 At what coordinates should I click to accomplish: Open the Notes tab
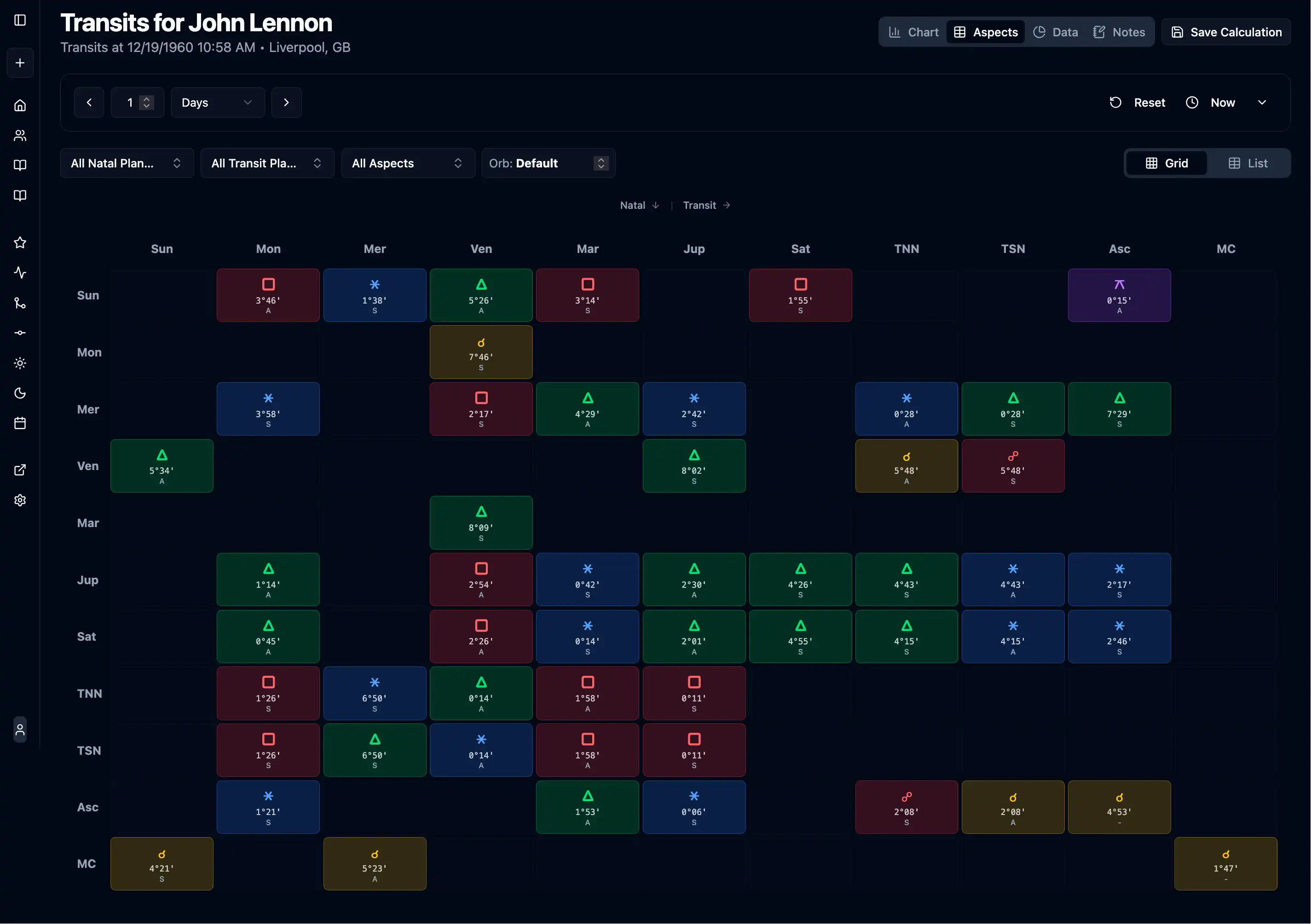pos(1119,32)
